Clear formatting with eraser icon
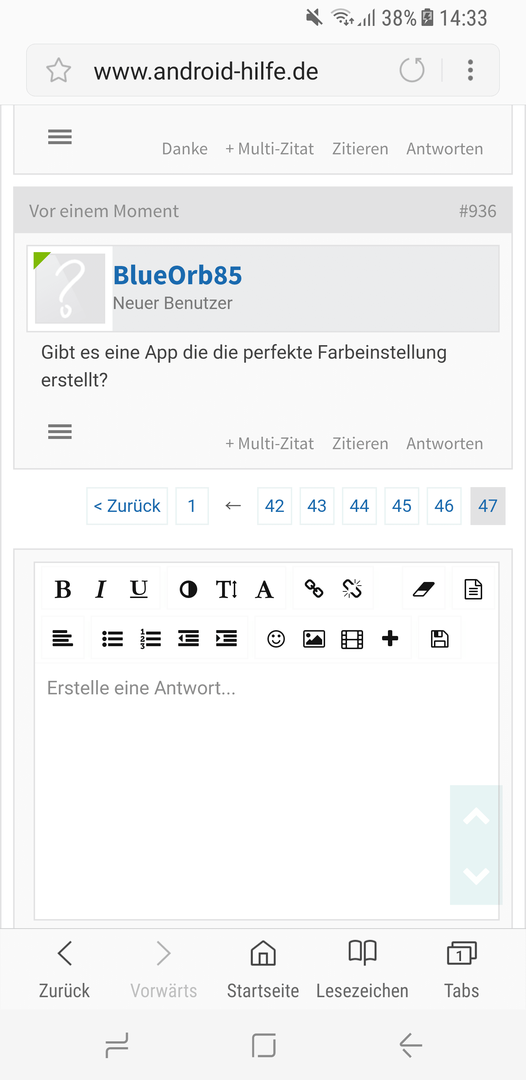 (x=424, y=589)
